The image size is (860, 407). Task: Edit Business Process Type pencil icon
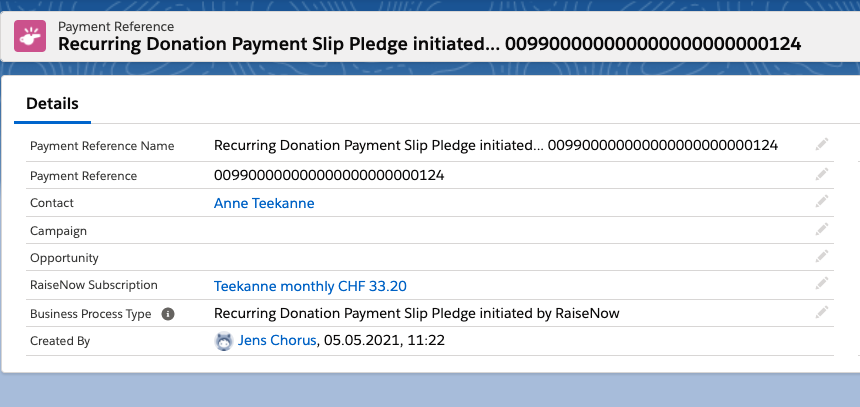click(x=822, y=313)
